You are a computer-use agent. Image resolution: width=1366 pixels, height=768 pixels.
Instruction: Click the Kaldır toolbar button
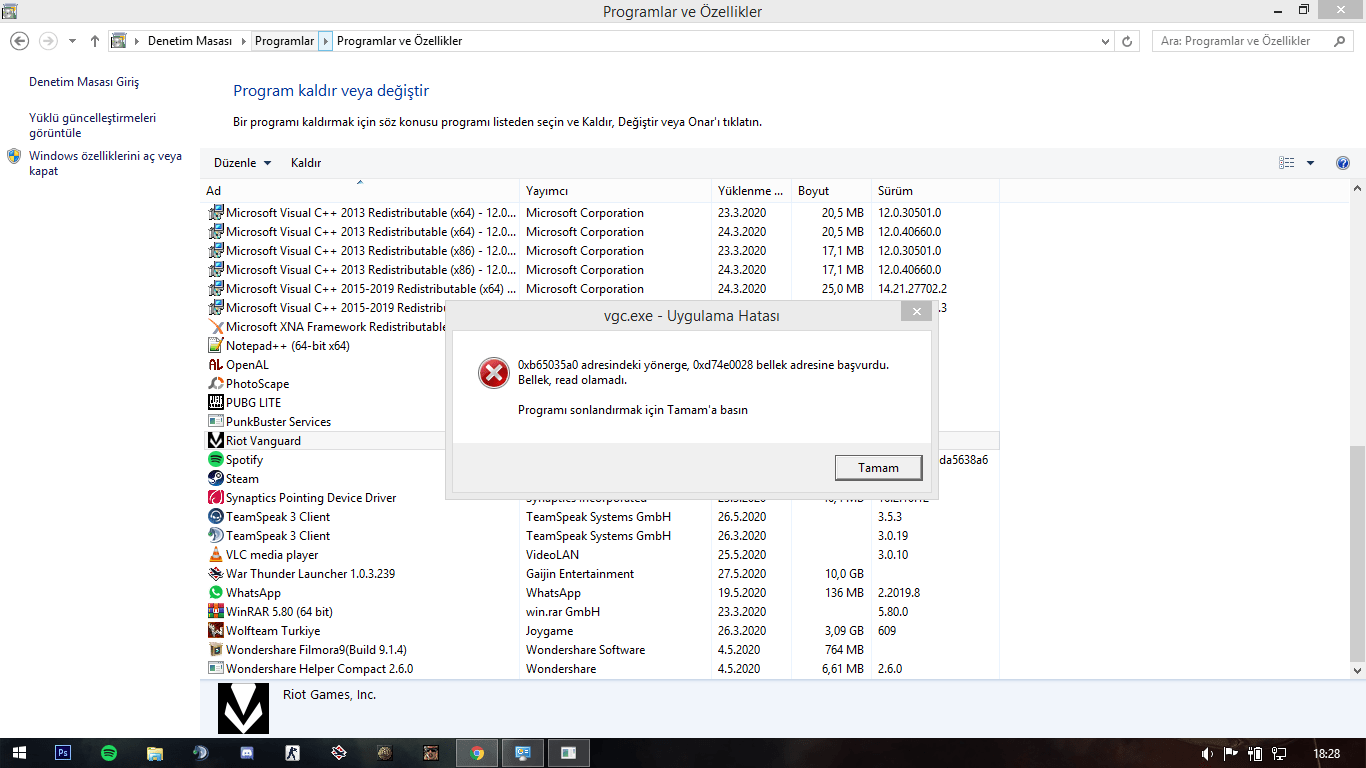coord(306,163)
